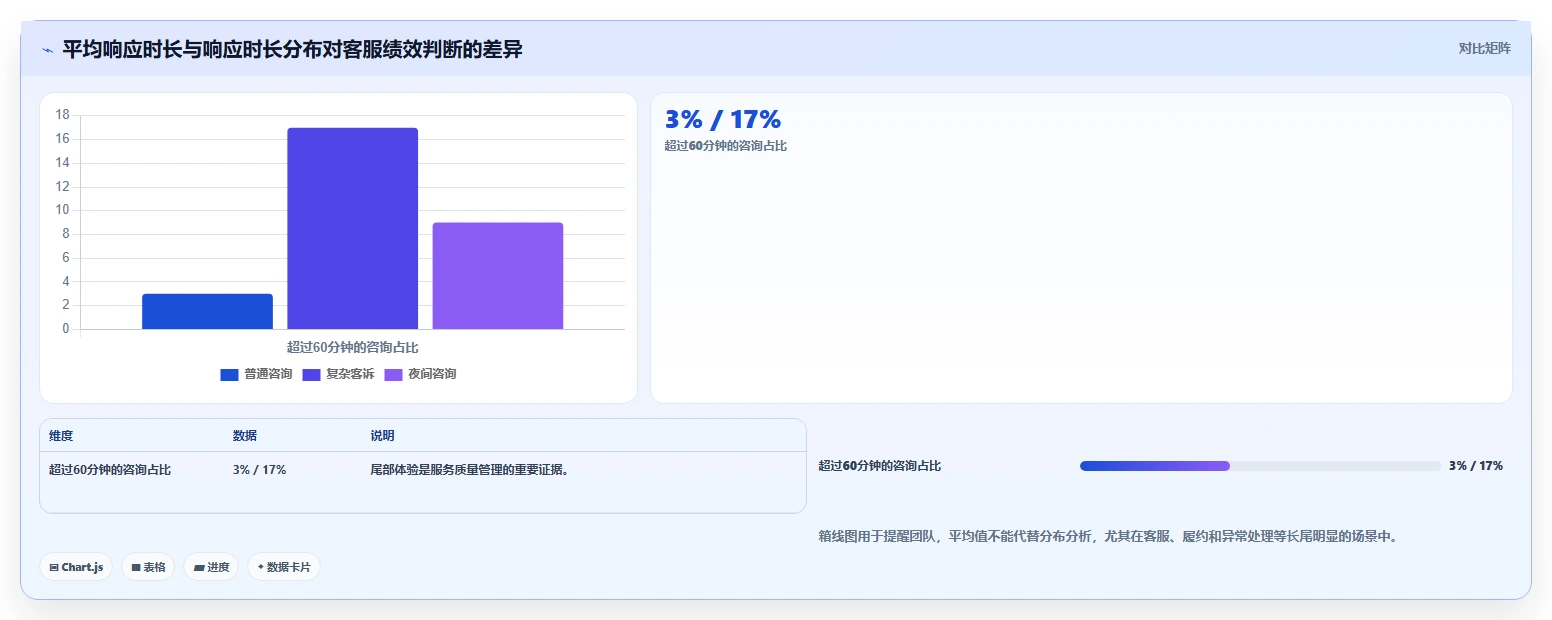Click the 说明 table column header
The height and width of the screenshot is (620, 1552).
coord(382,436)
